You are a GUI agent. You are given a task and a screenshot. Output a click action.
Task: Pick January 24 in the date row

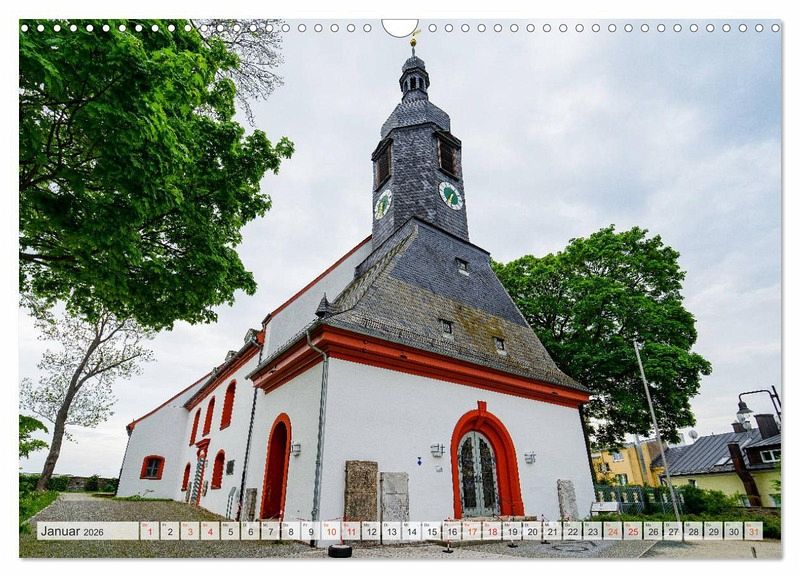coord(613,531)
